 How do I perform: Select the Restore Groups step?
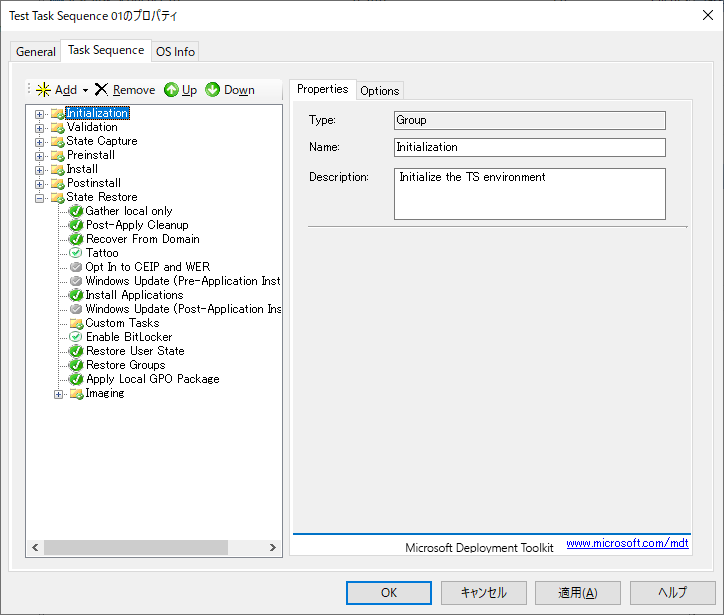126,365
